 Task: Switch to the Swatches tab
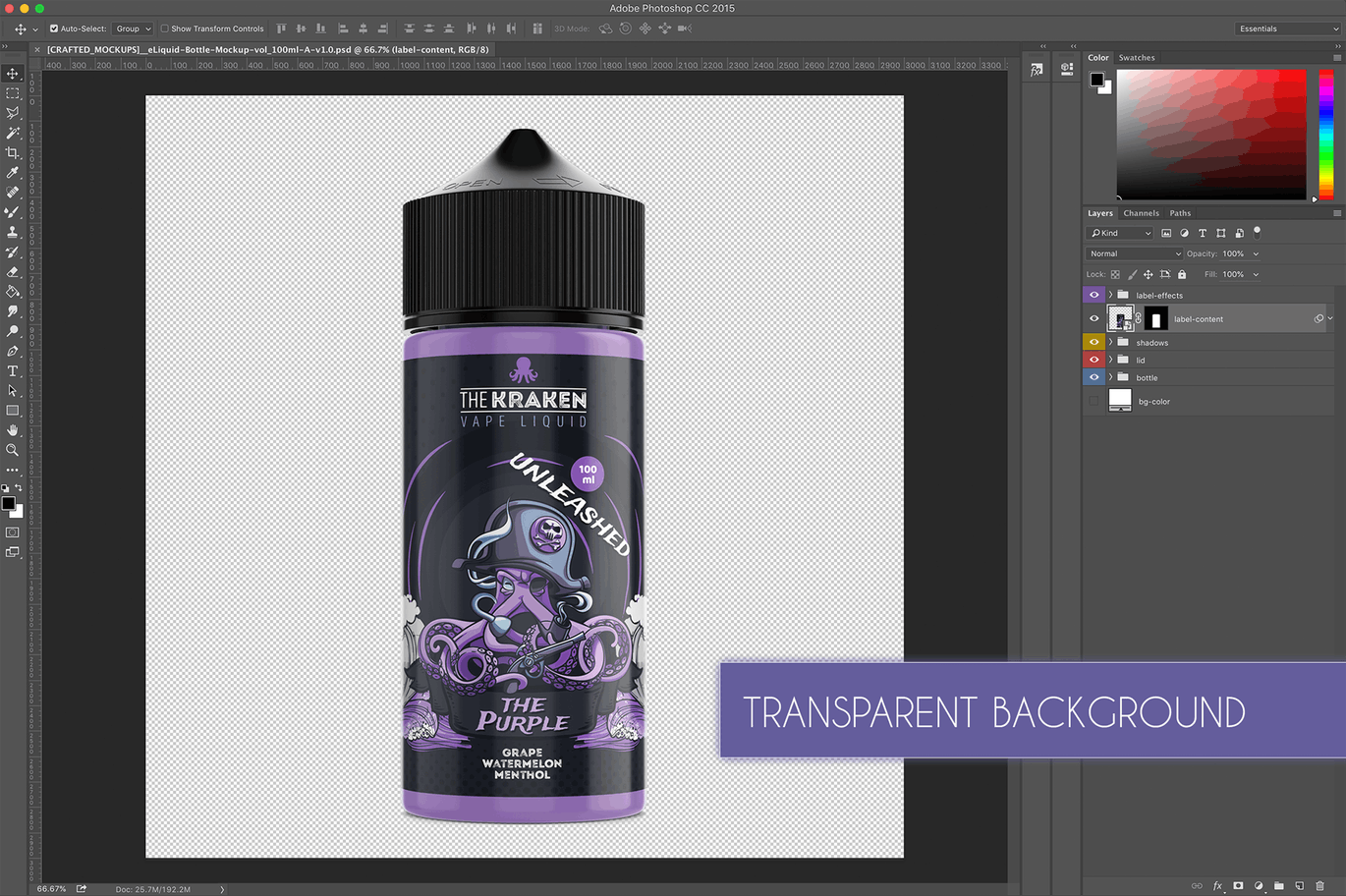(x=1136, y=57)
